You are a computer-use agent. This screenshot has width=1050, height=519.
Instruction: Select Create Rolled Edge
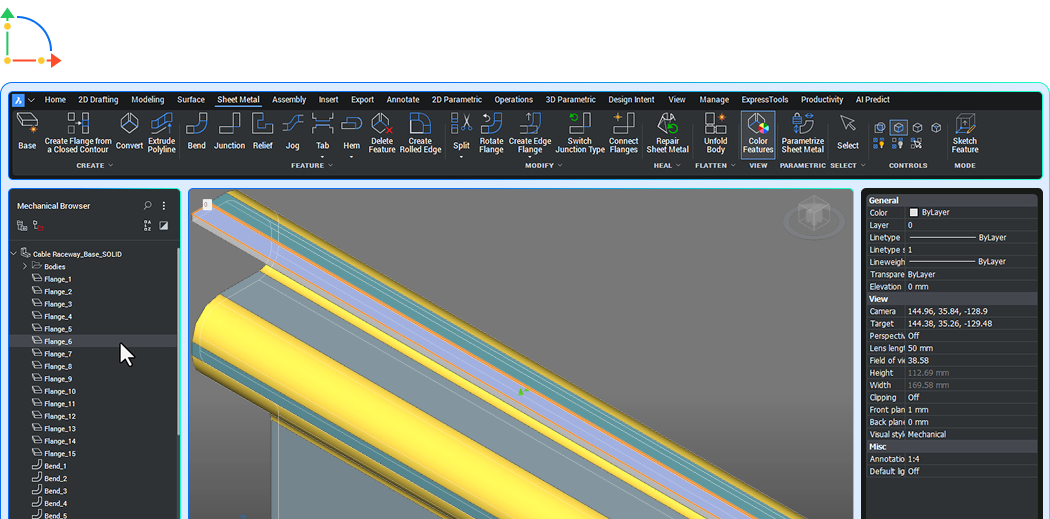pyautogui.click(x=421, y=133)
